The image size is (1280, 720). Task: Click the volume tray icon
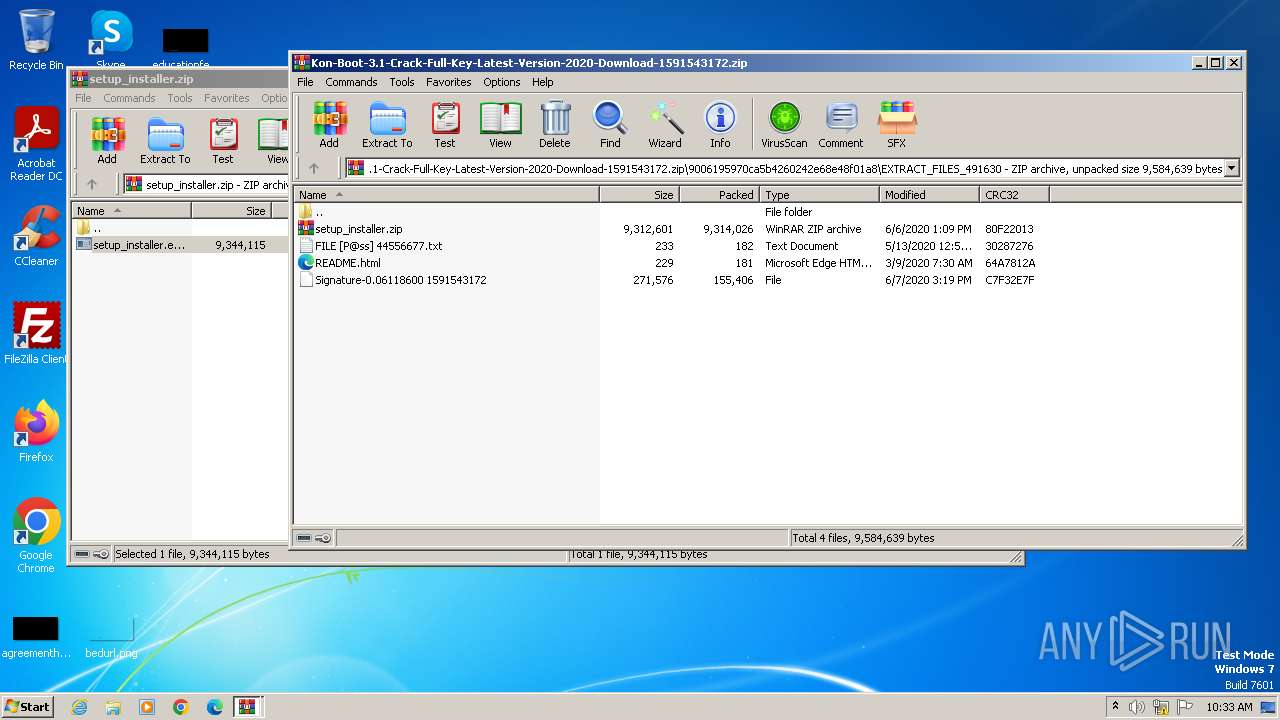(1137, 707)
